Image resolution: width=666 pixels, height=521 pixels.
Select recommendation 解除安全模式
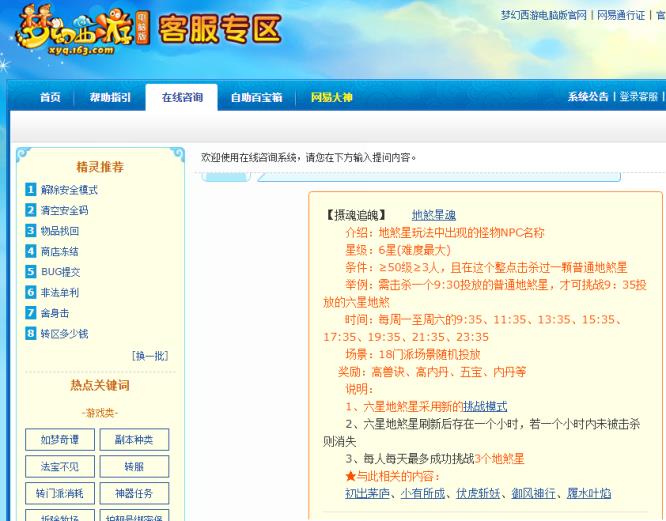tap(69, 190)
